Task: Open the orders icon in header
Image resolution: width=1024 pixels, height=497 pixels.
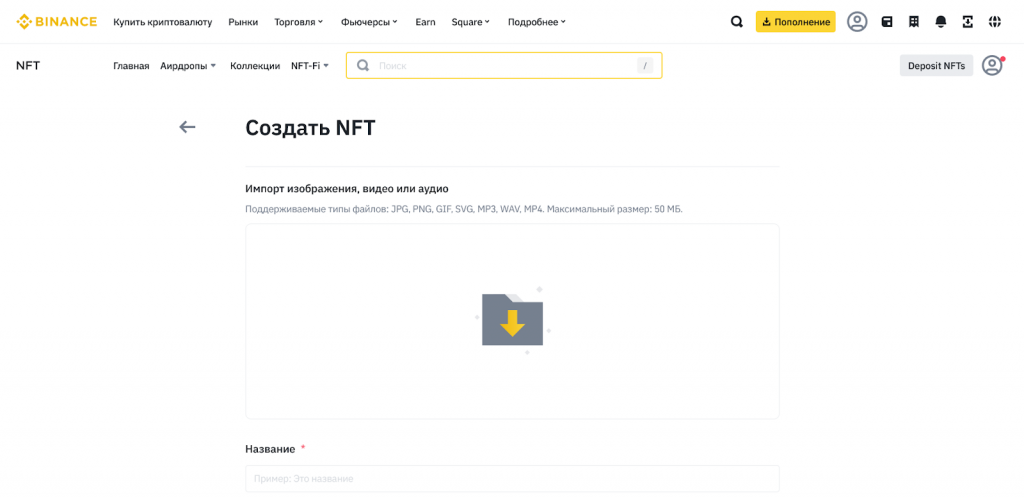Action: pyautogui.click(x=914, y=21)
